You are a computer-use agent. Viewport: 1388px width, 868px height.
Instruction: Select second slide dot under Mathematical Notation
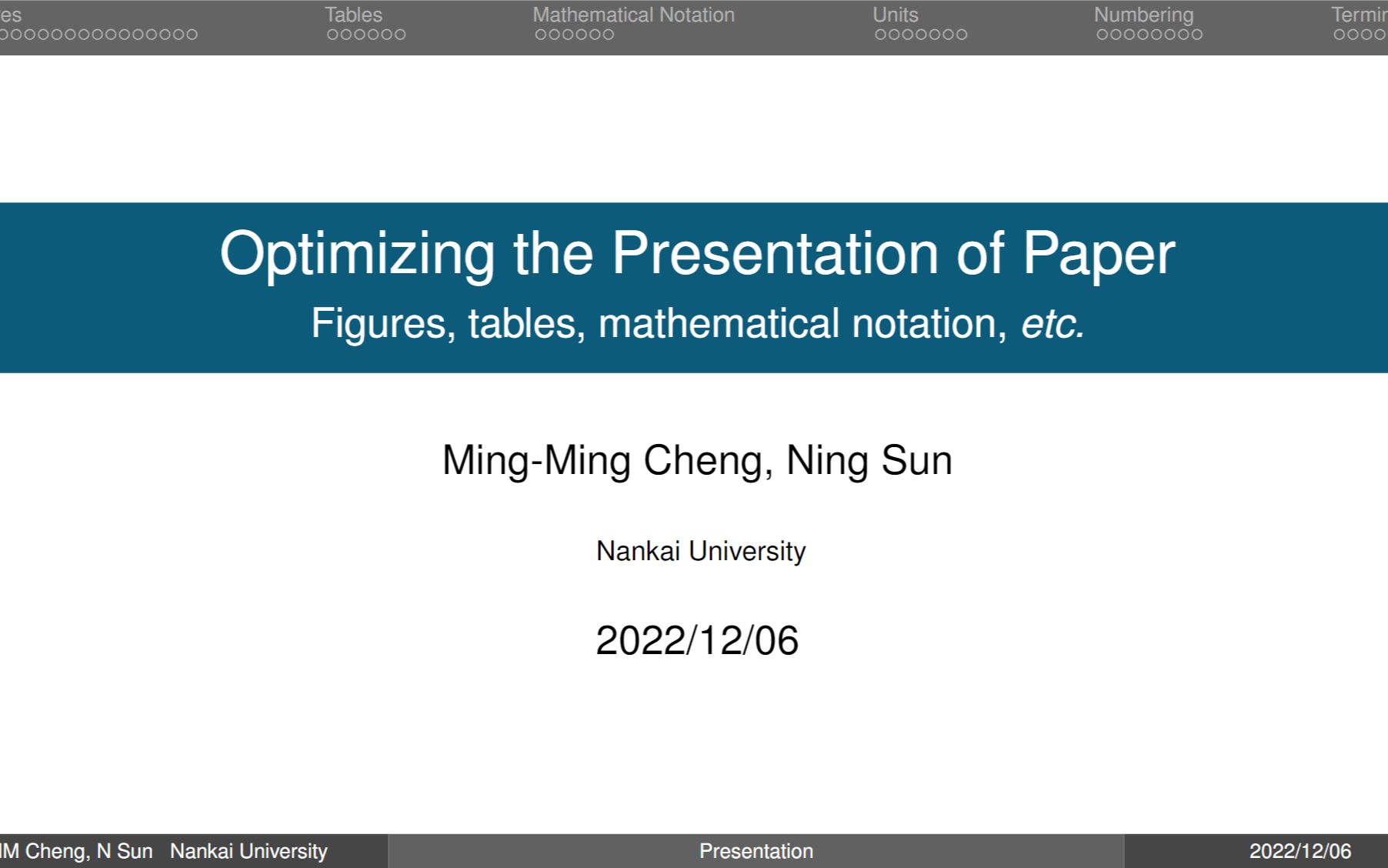pos(554,34)
